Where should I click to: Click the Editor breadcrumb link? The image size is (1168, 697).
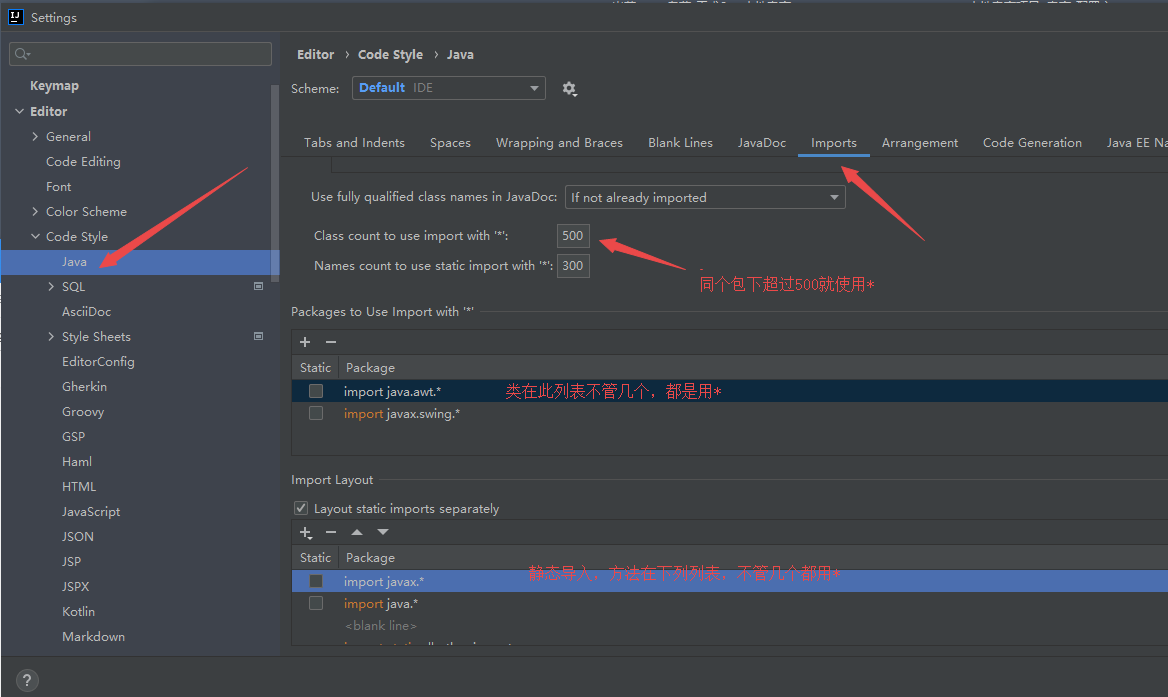click(x=315, y=54)
